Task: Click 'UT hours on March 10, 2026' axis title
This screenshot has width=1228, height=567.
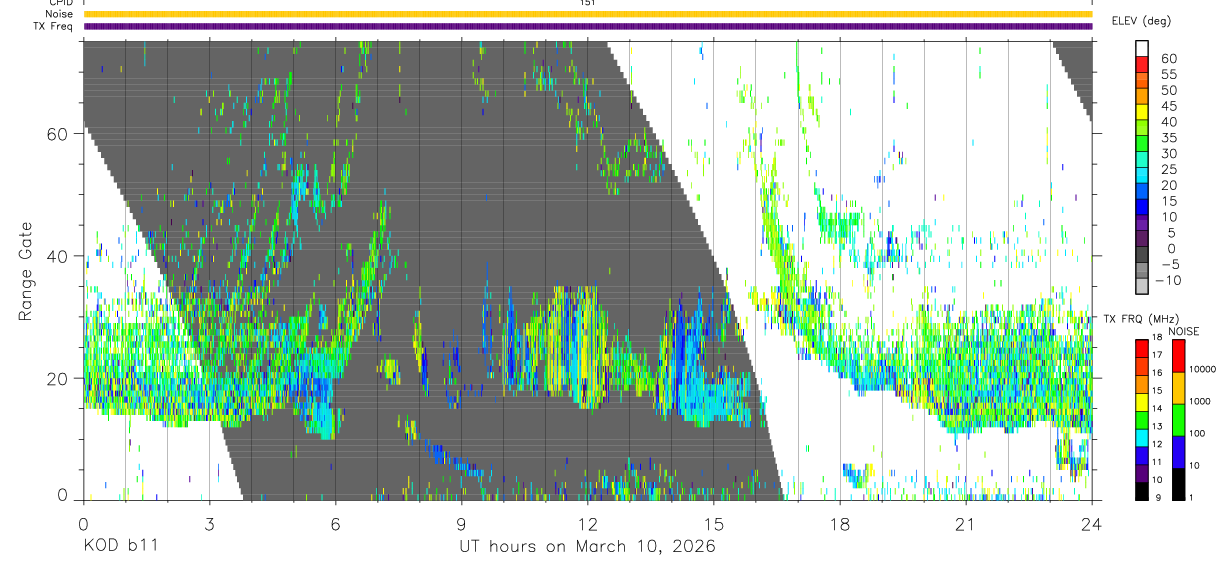Action: point(587,547)
